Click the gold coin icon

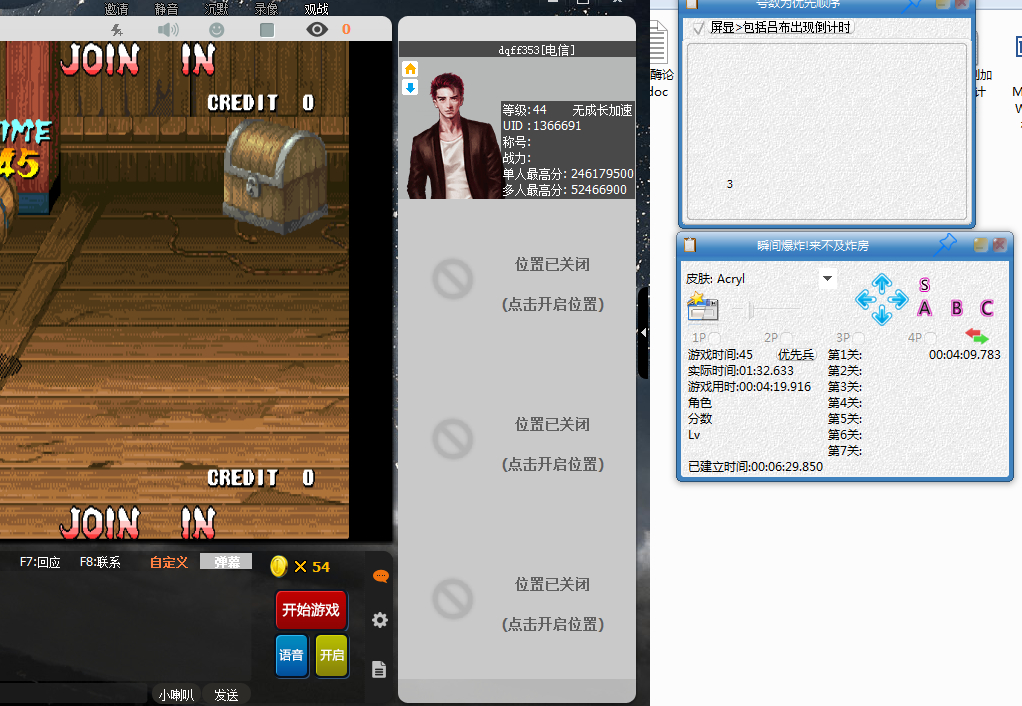point(279,566)
